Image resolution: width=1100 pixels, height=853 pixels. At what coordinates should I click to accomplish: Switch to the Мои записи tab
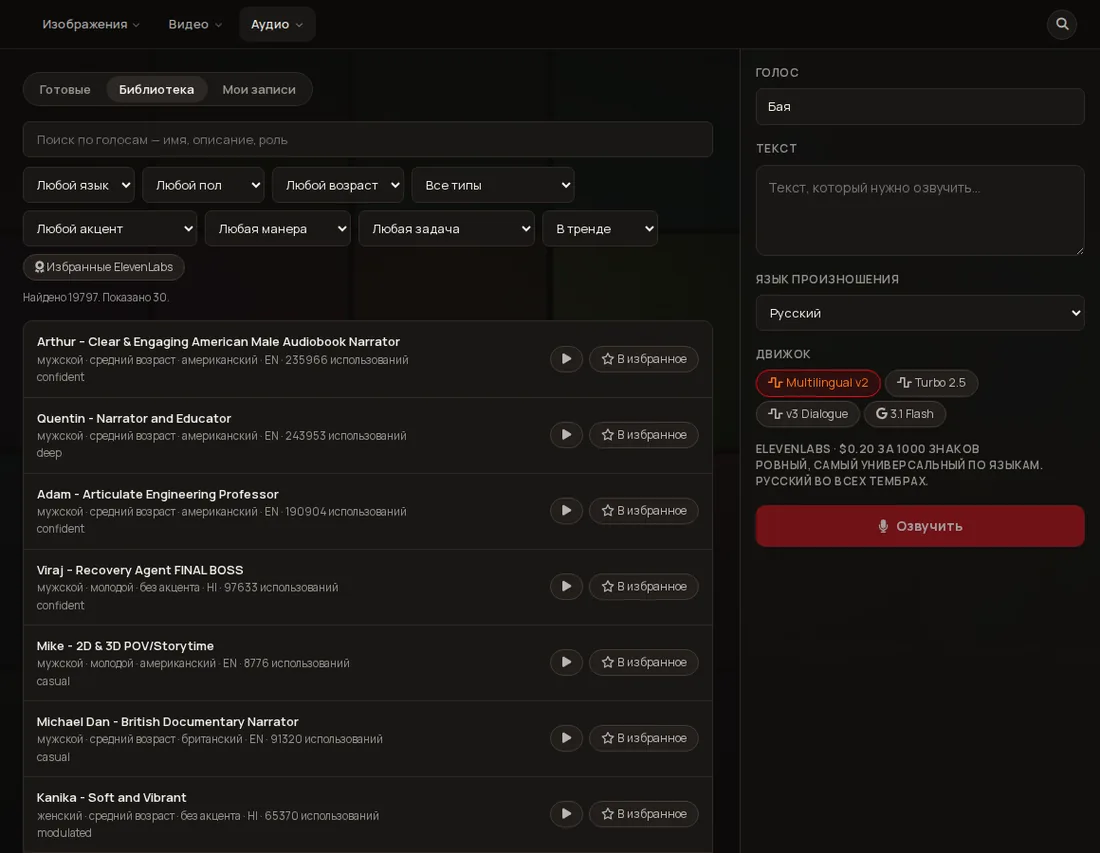tap(259, 90)
